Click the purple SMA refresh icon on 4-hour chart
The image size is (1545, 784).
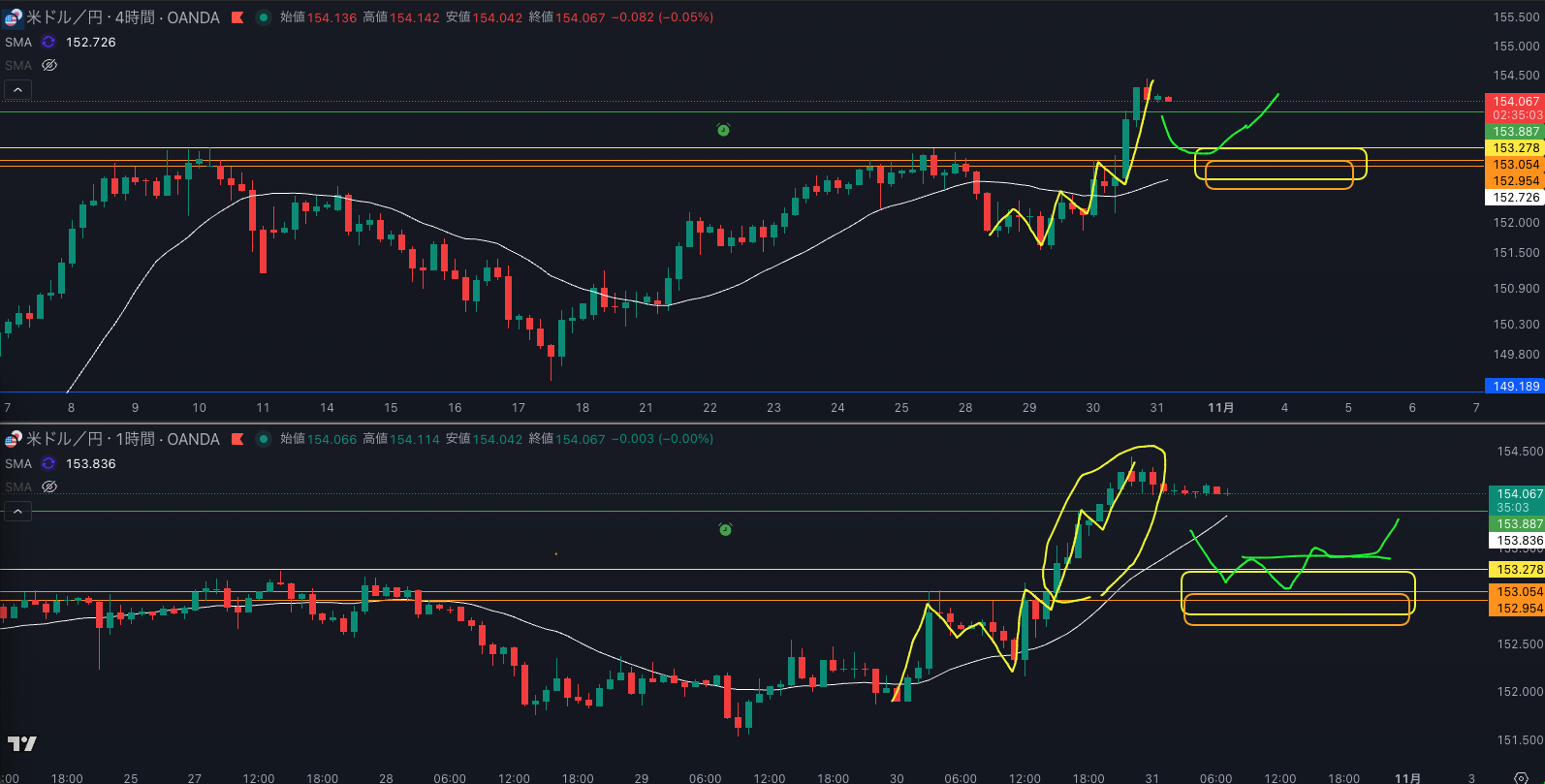point(48,43)
